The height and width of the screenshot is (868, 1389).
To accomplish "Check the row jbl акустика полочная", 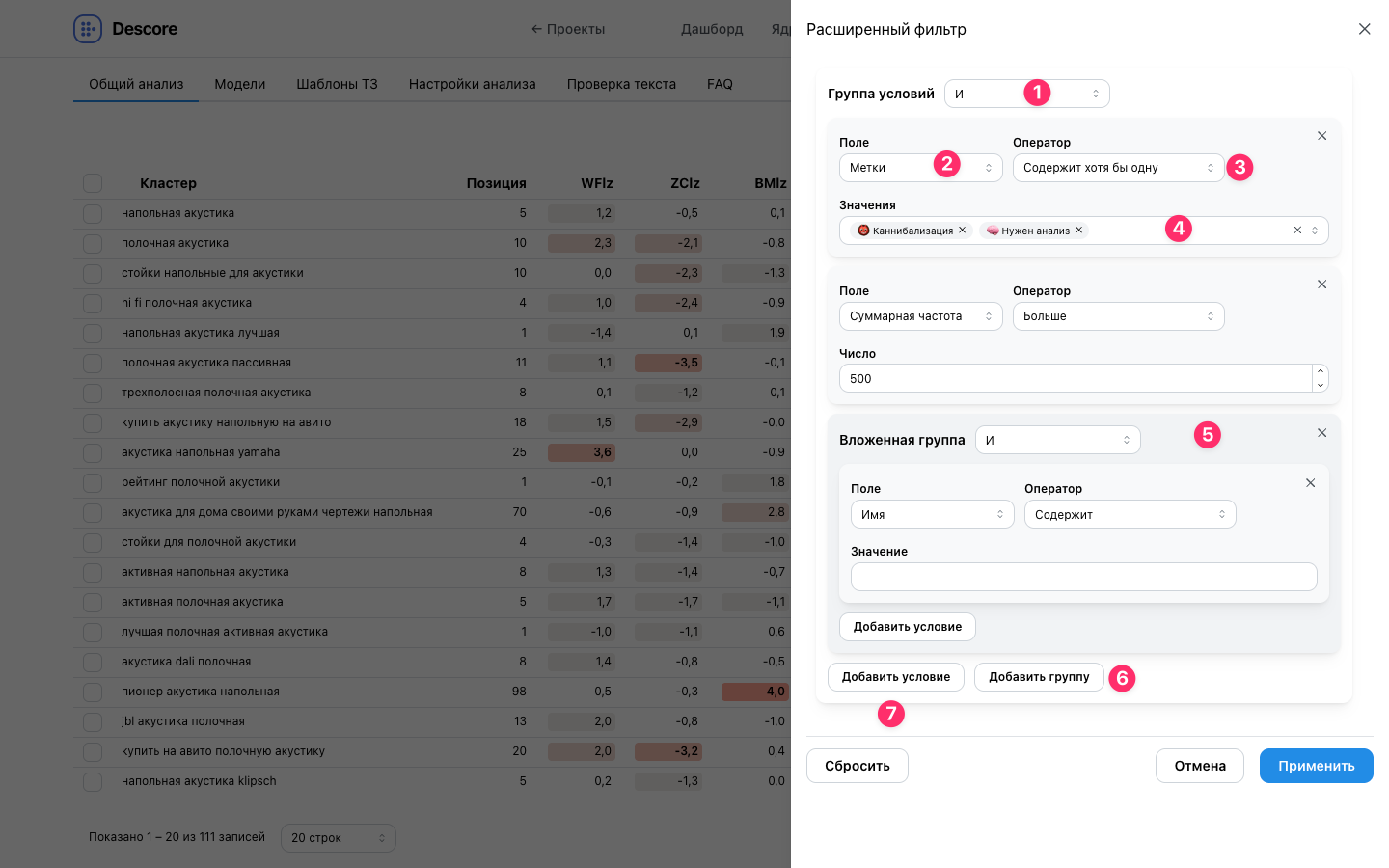I will (93, 721).
